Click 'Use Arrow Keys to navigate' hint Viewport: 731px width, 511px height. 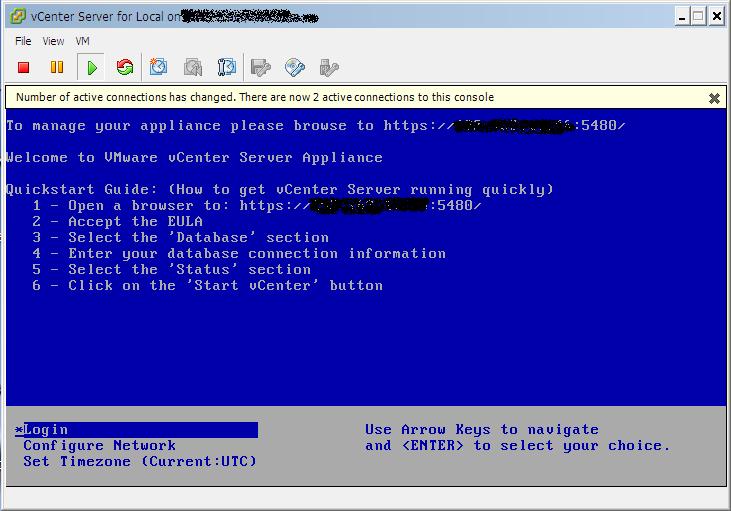tap(482, 429)
